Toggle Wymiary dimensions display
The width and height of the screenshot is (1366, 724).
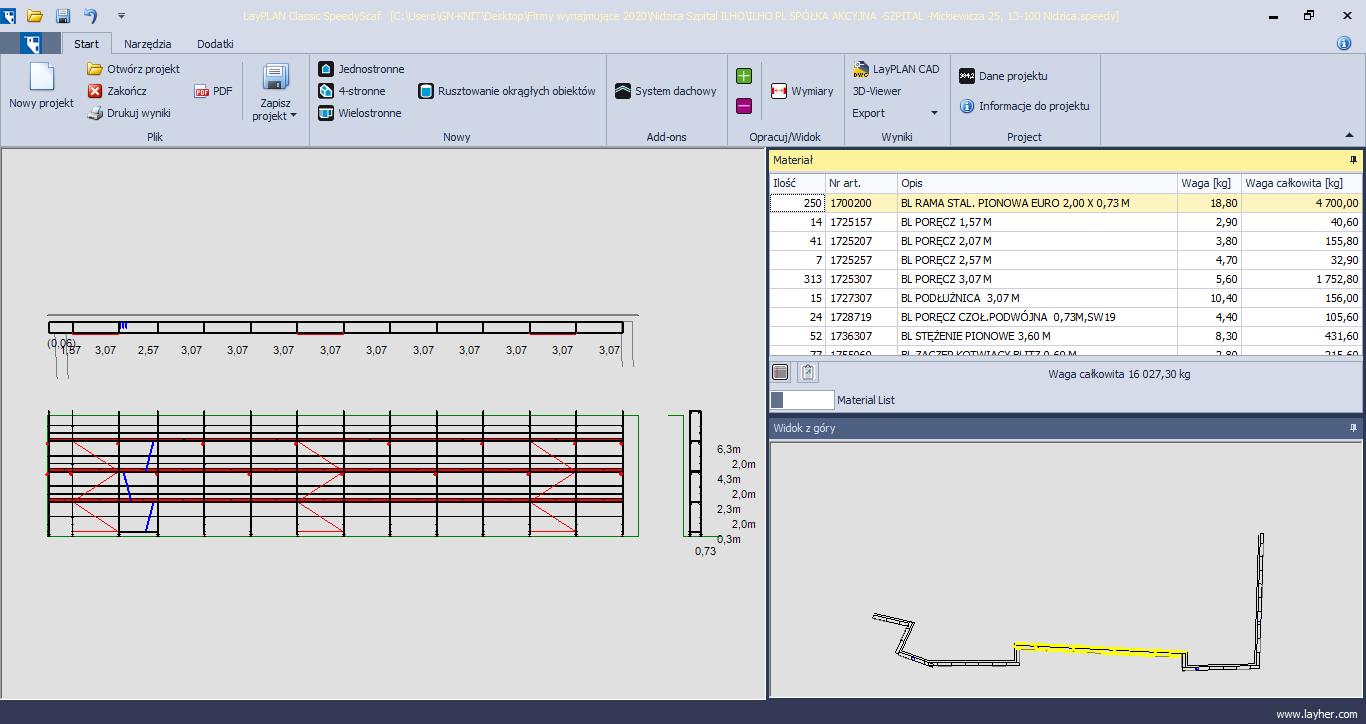coord(802,91)
